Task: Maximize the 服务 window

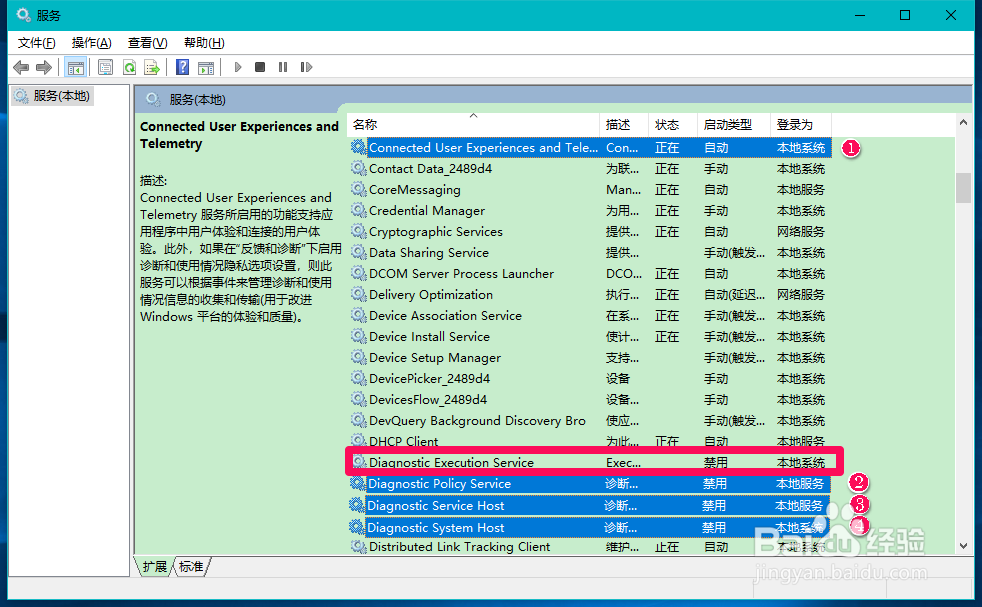Action: [x=905, y=15]
